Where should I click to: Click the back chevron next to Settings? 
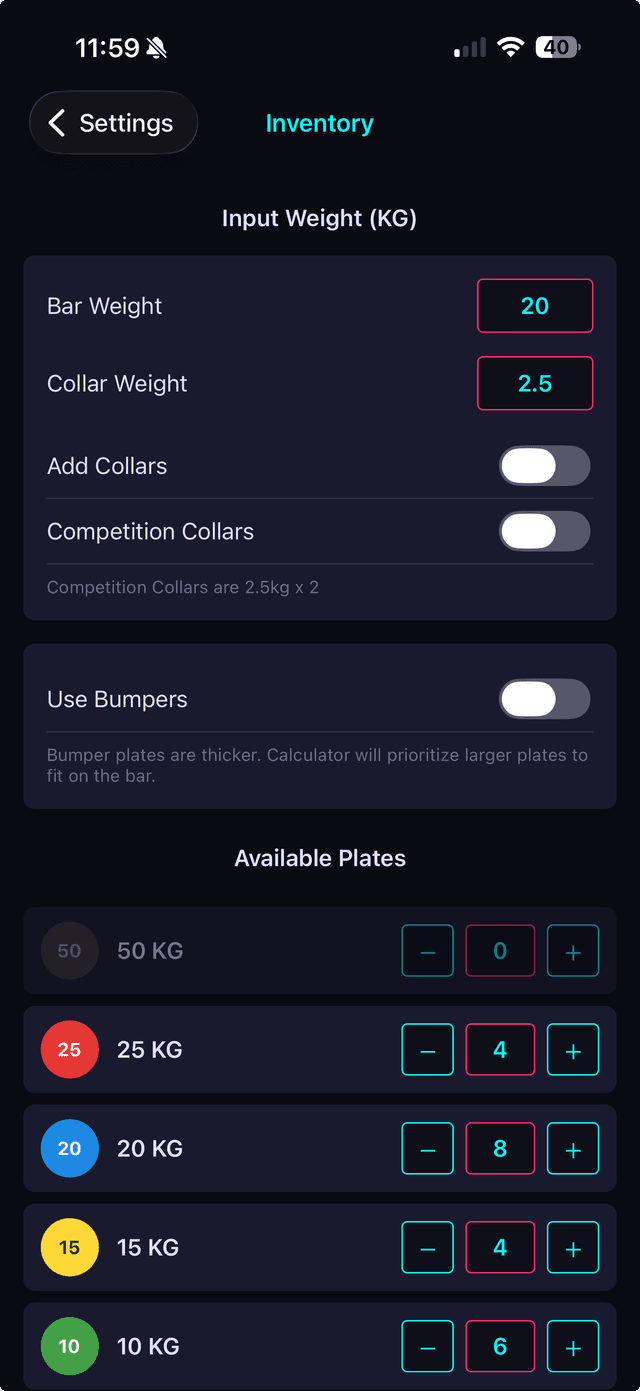click(56, 122)
